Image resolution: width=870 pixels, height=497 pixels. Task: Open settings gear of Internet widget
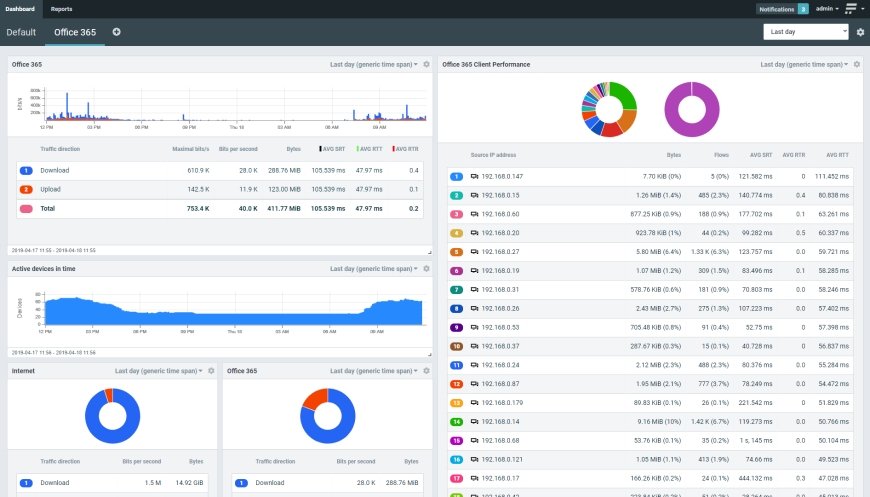click(x=211, y=371)
